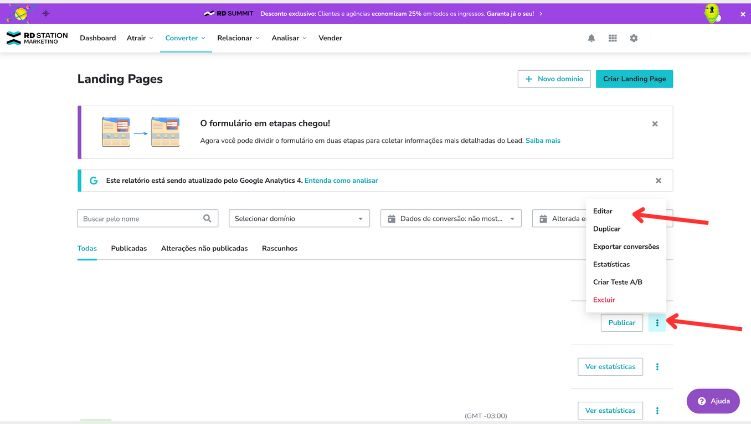Open the RD Summit banner arrow

[541, 14]
